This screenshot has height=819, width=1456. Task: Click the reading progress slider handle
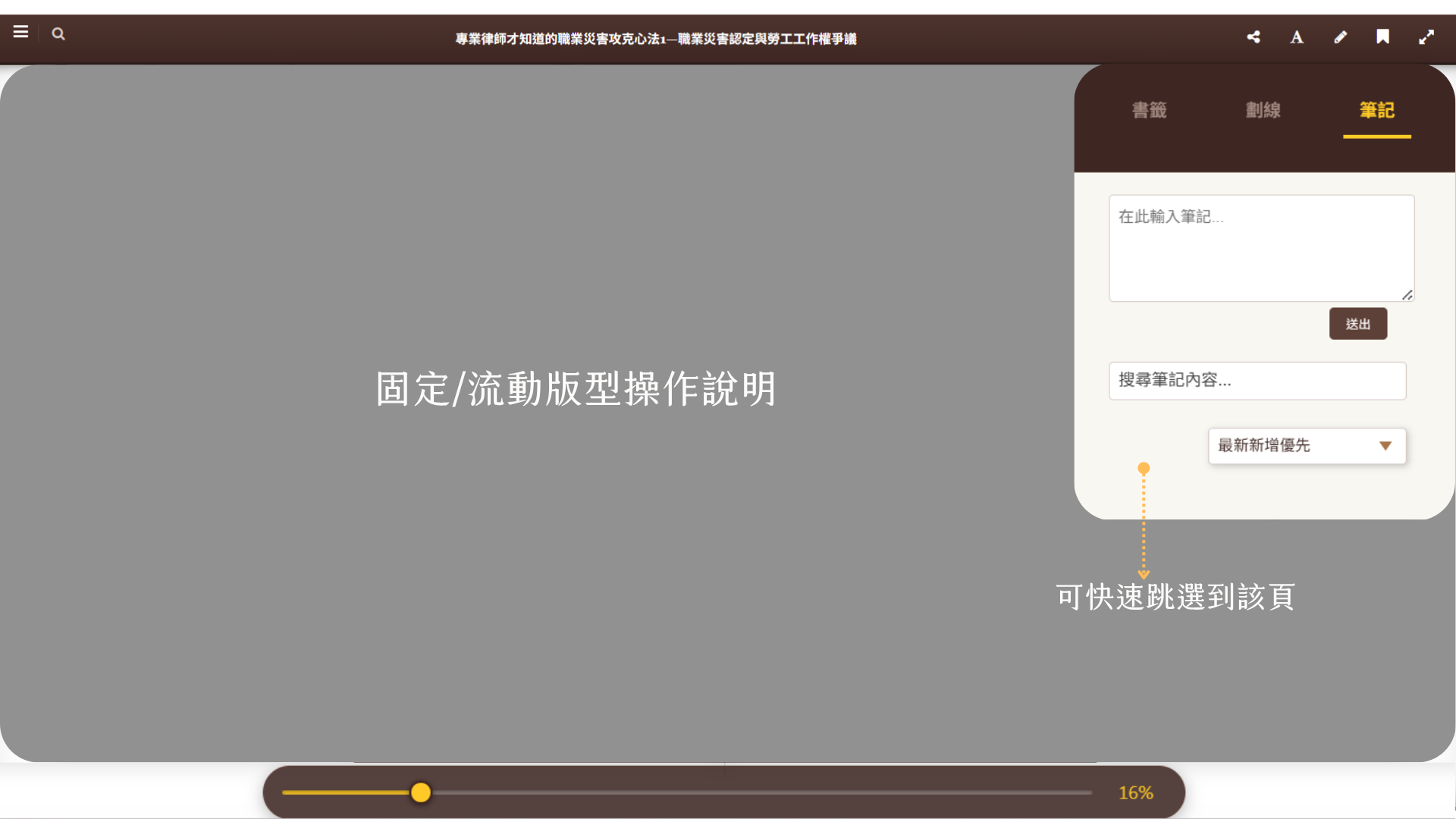click(421, 792)
